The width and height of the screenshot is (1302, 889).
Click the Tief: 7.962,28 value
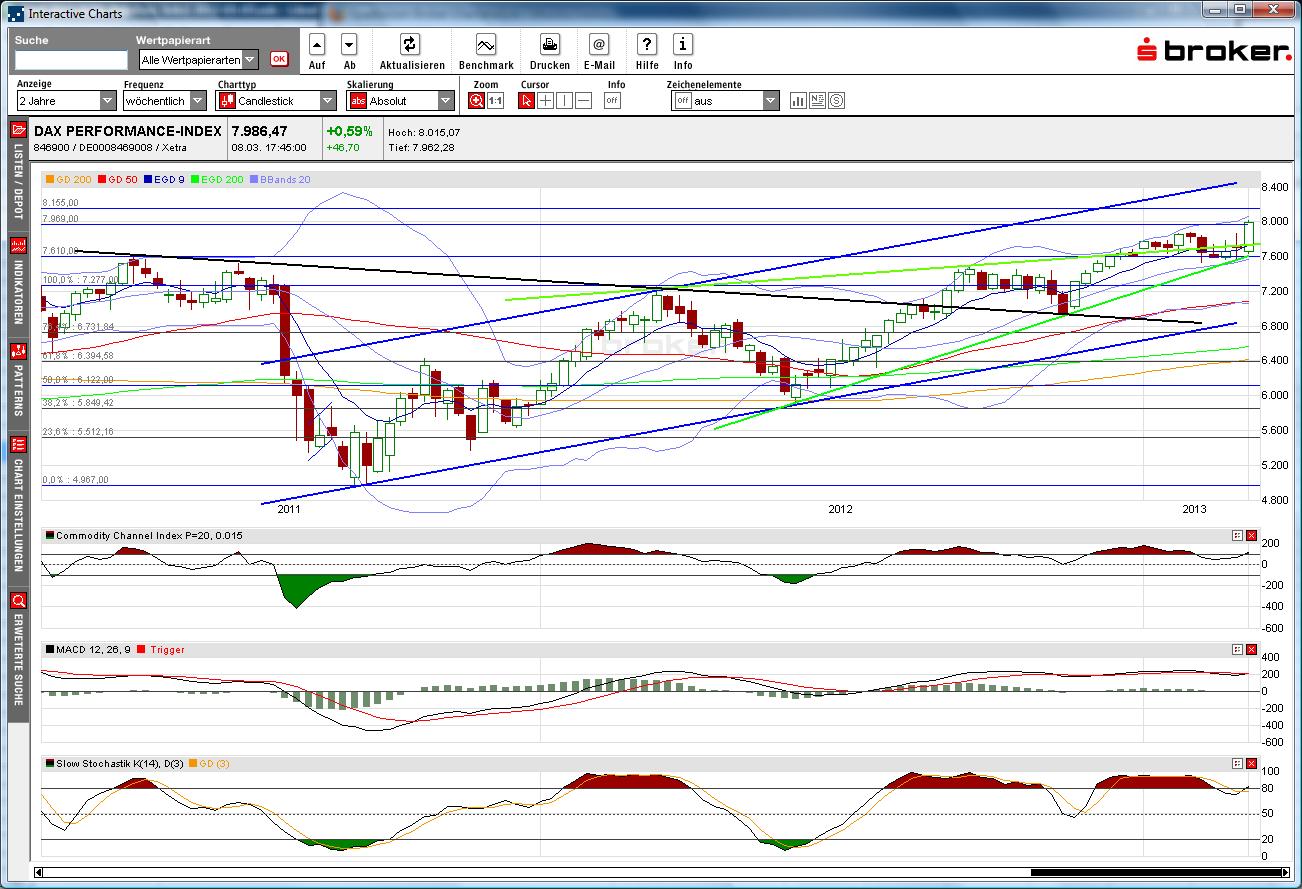click(421, 148)
